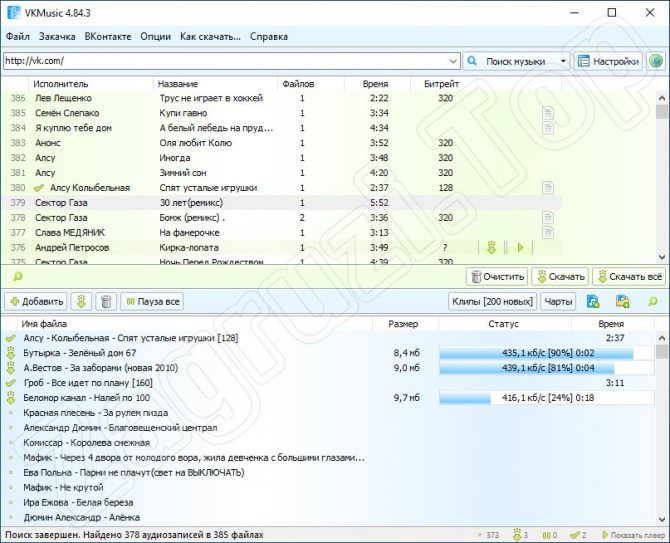This screenshot has width=670, height=543.
Task: Click the progress bar of Бутырка - Зелёный дом 67
Action: [547, 353]
